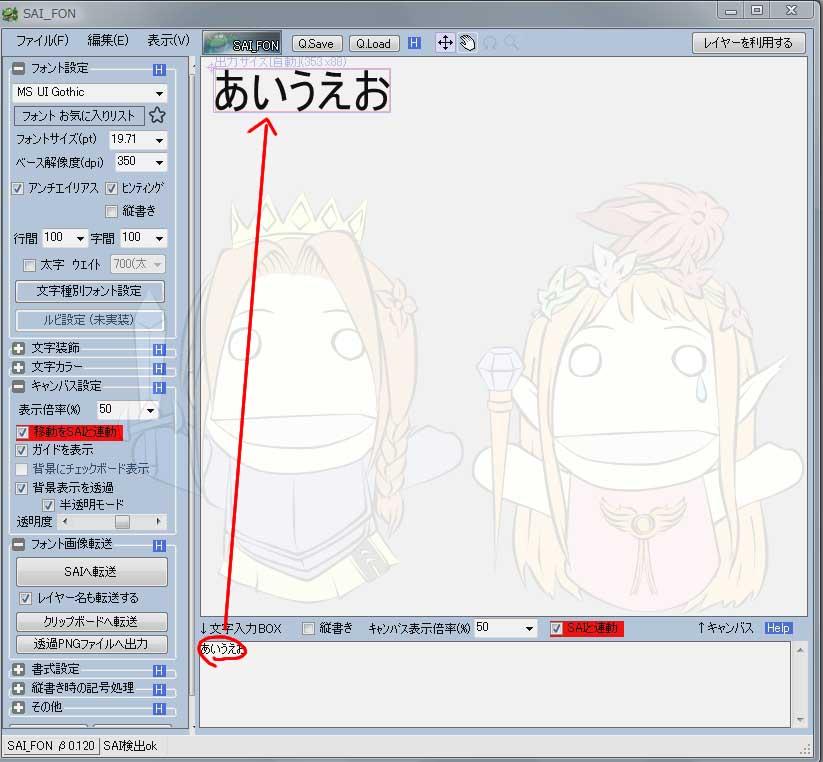Image resolution: width=823 pixels, height=762 pixels.
Task: Collapse the フォント設定 section
Action: click(18, 68)
